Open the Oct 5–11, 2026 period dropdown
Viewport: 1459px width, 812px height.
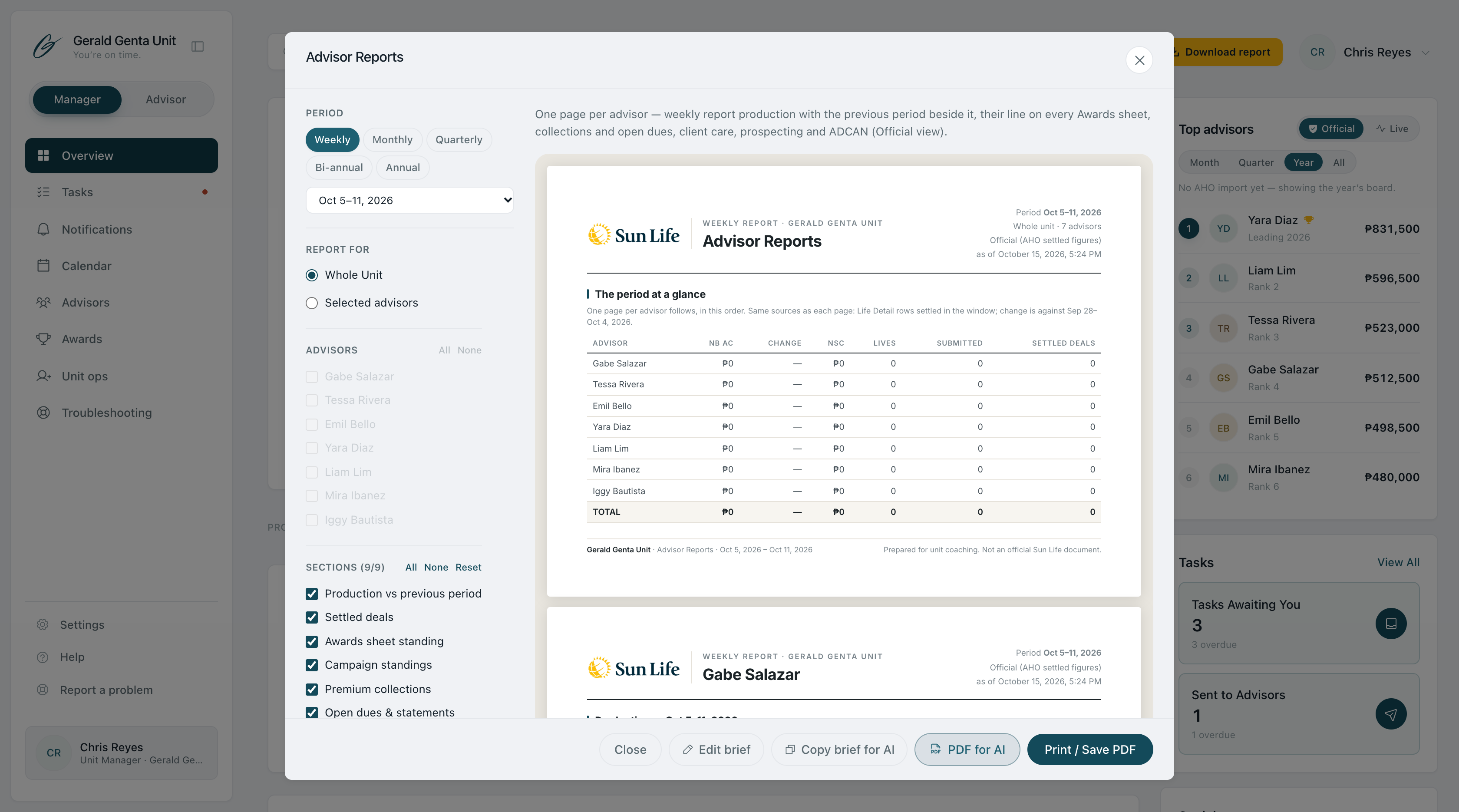(409, 200)
